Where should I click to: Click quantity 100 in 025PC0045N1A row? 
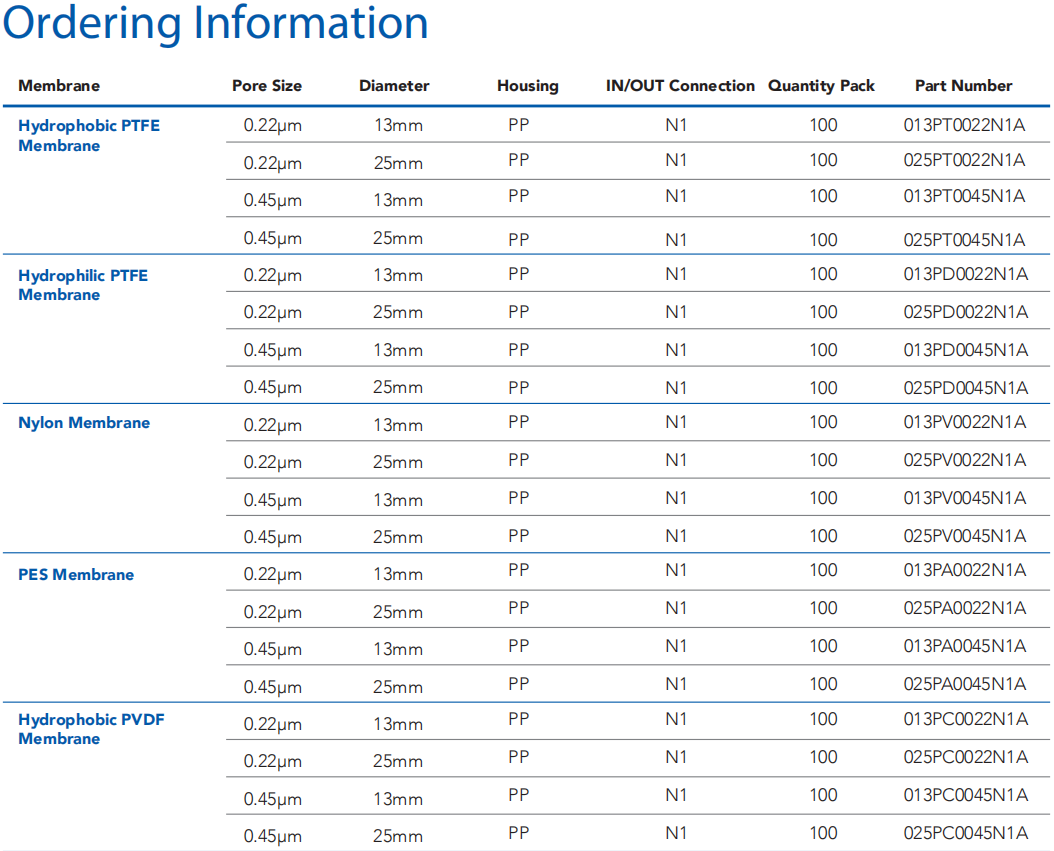tap(823, 834)
